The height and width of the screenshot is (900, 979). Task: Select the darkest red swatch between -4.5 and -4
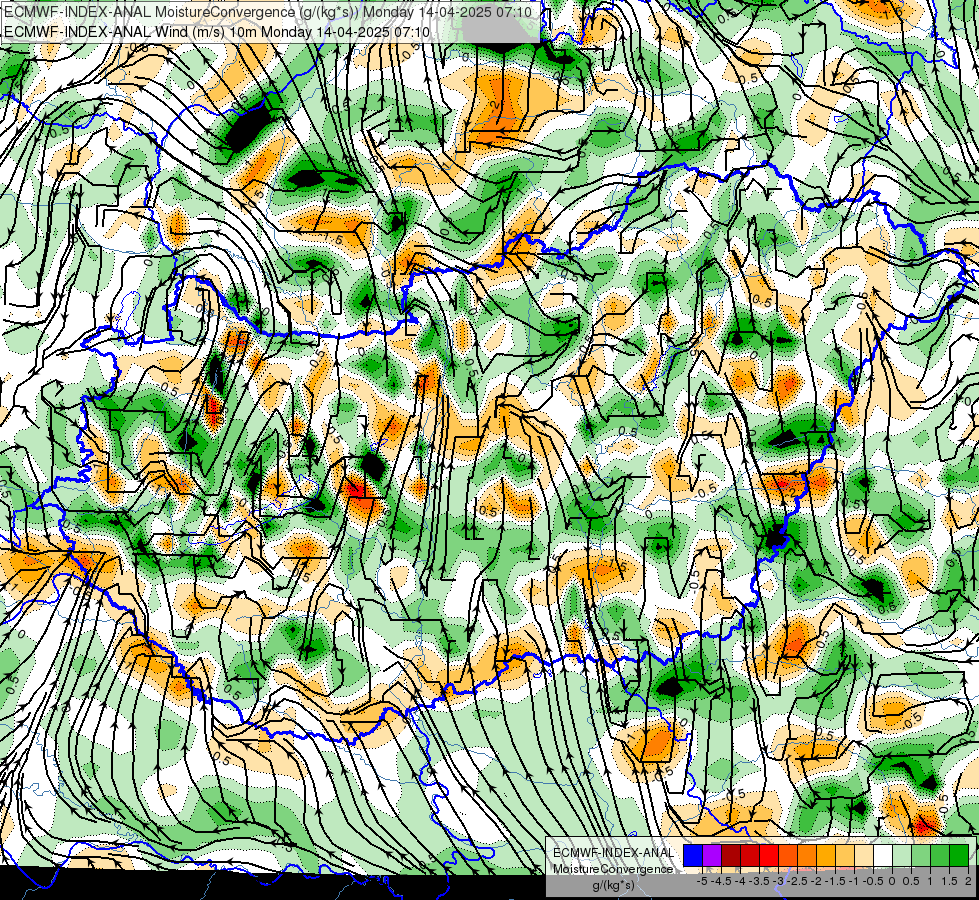click(x=731, y=855)
